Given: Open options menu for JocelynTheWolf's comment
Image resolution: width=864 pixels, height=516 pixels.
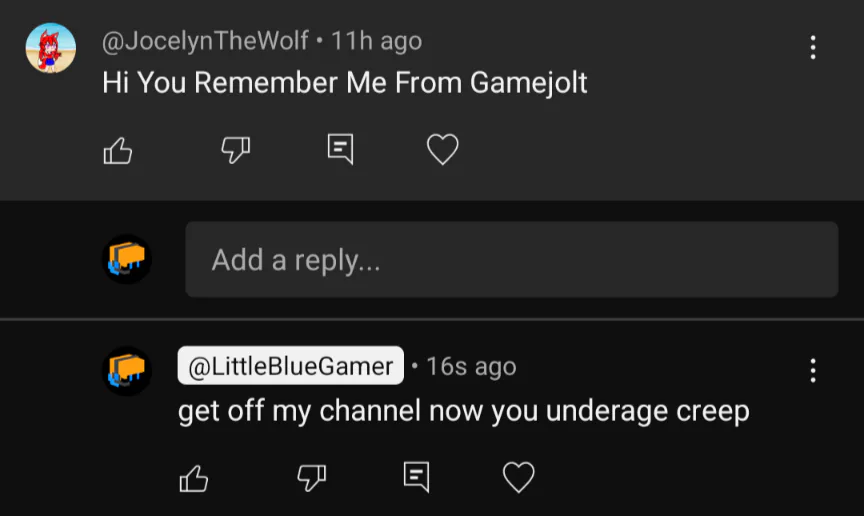Looking at the screenshot, I should click(813, 47).
